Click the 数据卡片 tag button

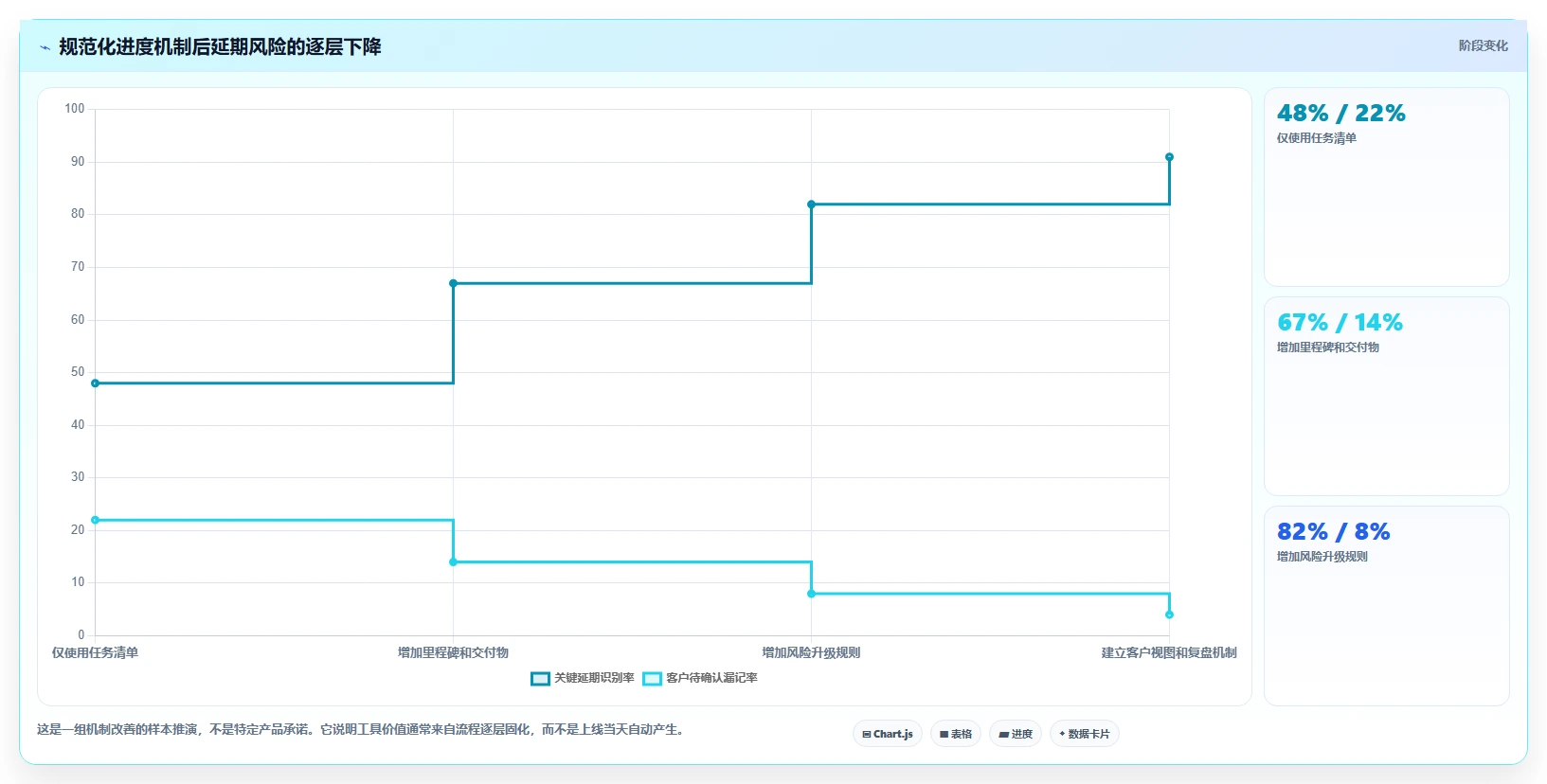click(x=1085, y=734)
